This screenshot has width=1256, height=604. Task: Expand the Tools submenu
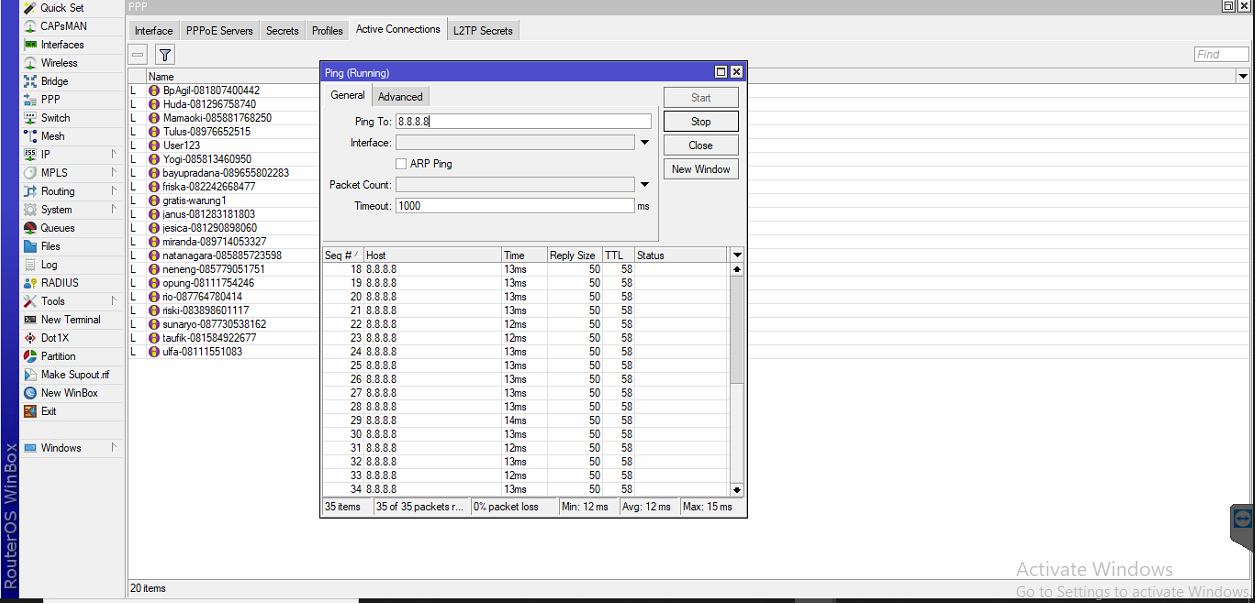click(114, 301)
